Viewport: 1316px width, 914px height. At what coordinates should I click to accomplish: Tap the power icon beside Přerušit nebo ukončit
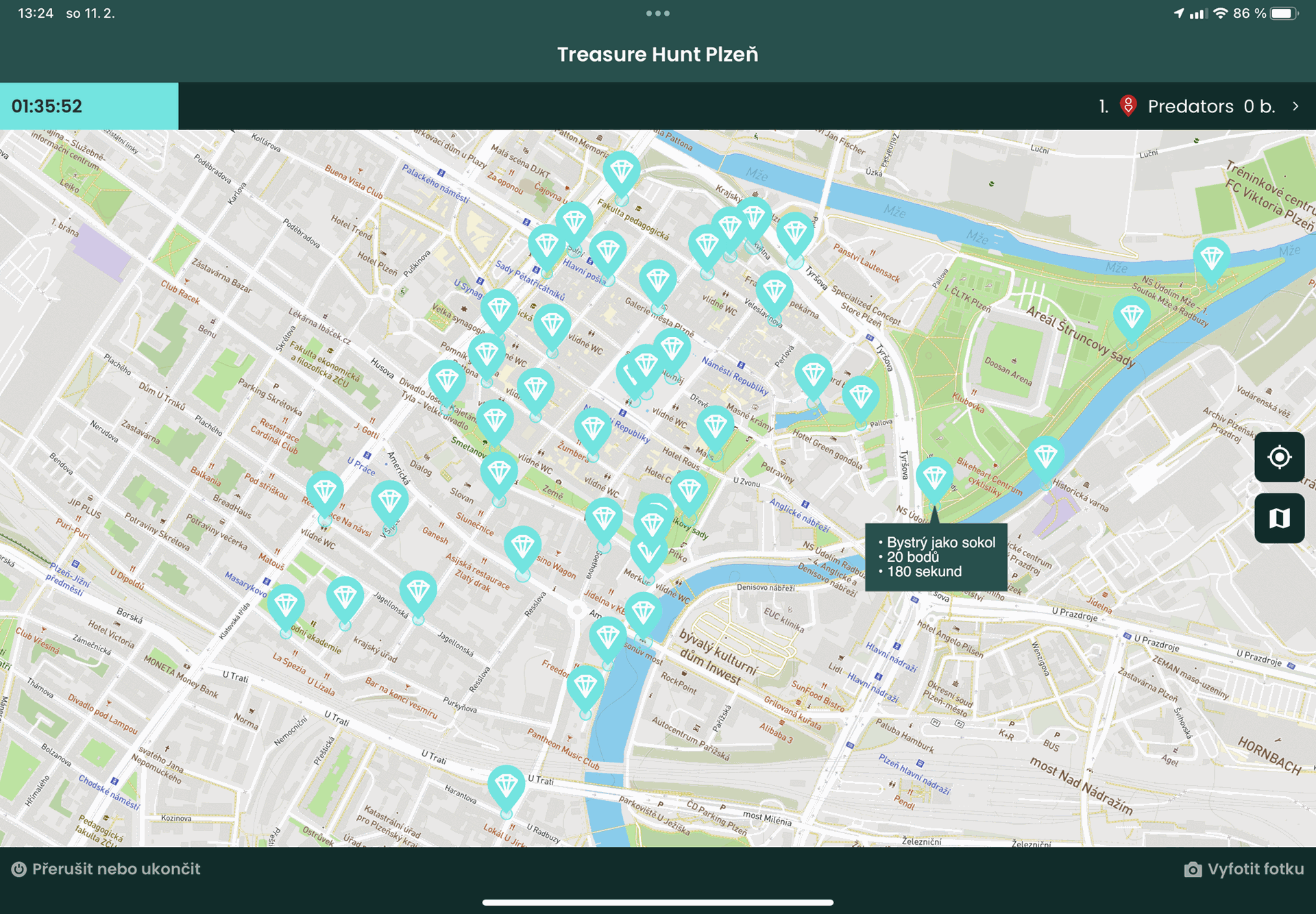pos(19,869)
